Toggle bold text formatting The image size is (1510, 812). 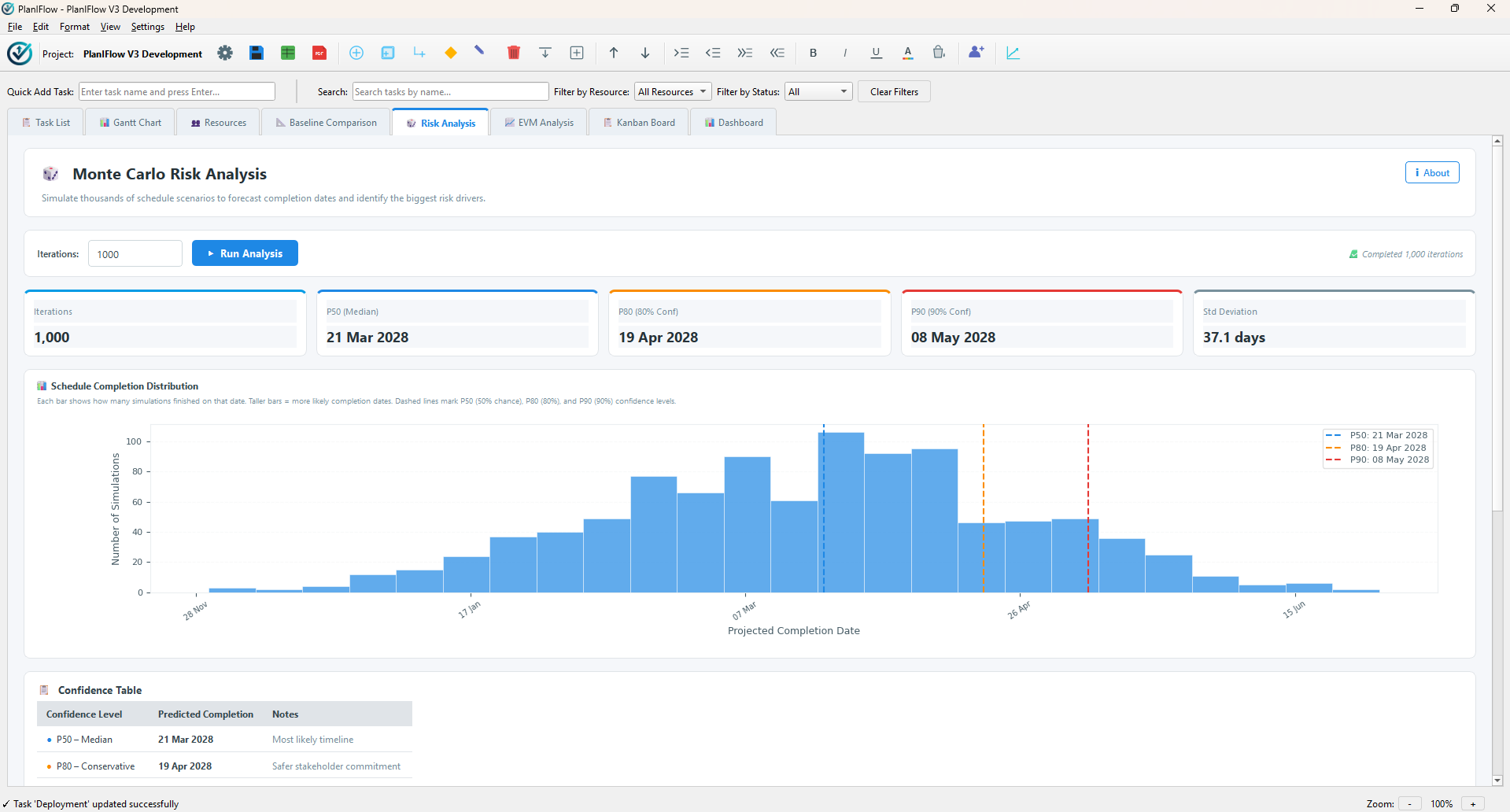[x=814, y=53]
